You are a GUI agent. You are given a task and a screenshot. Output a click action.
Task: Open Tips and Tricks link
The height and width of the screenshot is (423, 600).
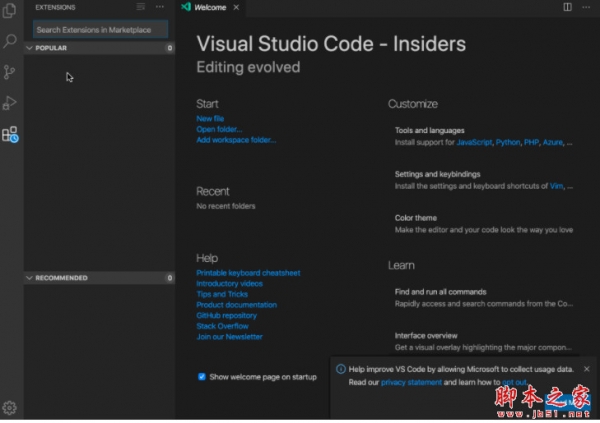222,294
